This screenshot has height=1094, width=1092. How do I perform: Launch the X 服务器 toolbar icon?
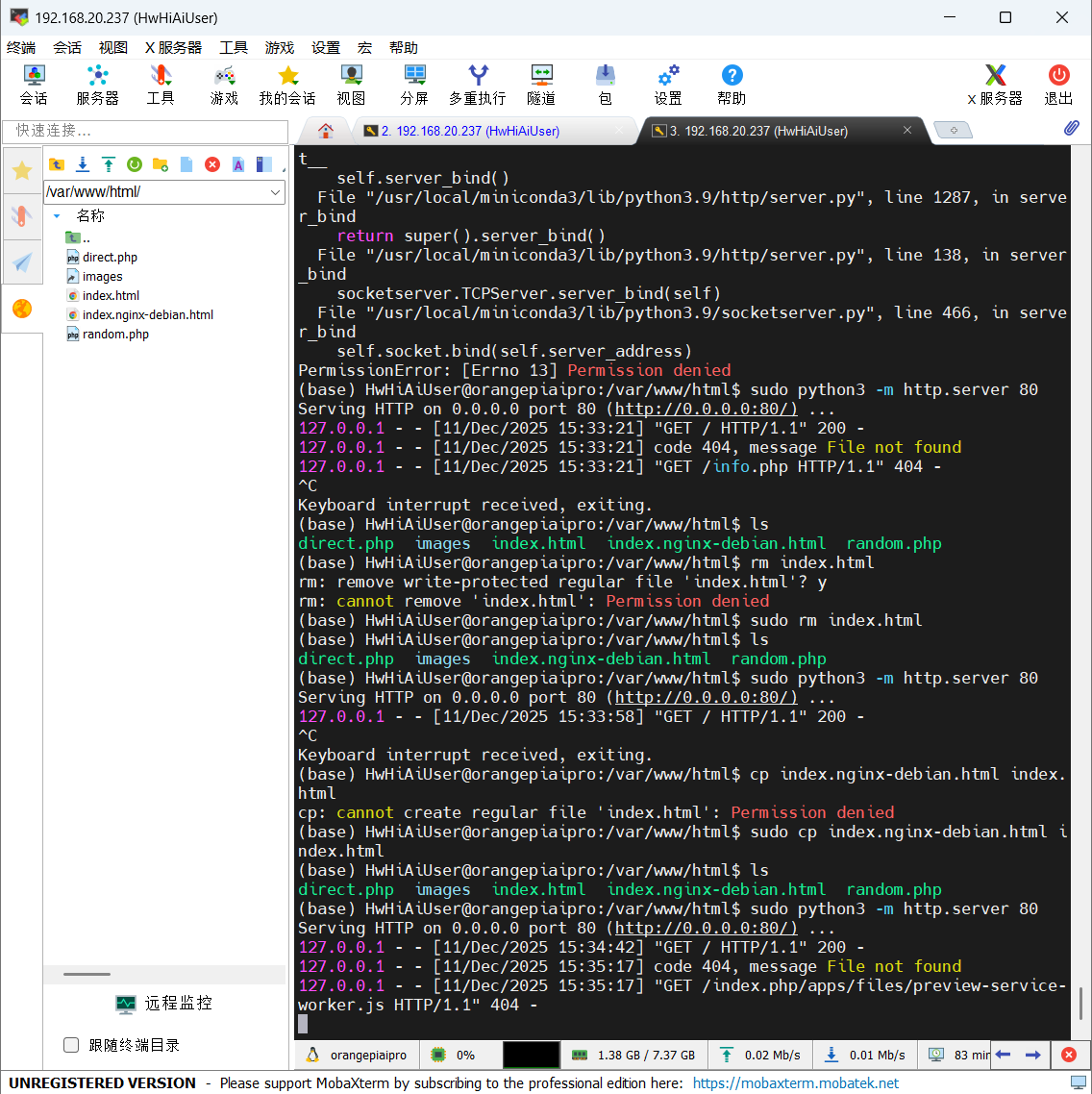pos(995,86)
